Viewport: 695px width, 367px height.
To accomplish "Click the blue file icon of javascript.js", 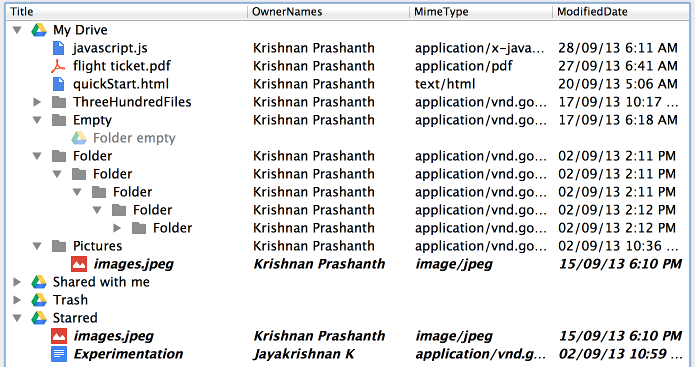I will tap(59, 48).
